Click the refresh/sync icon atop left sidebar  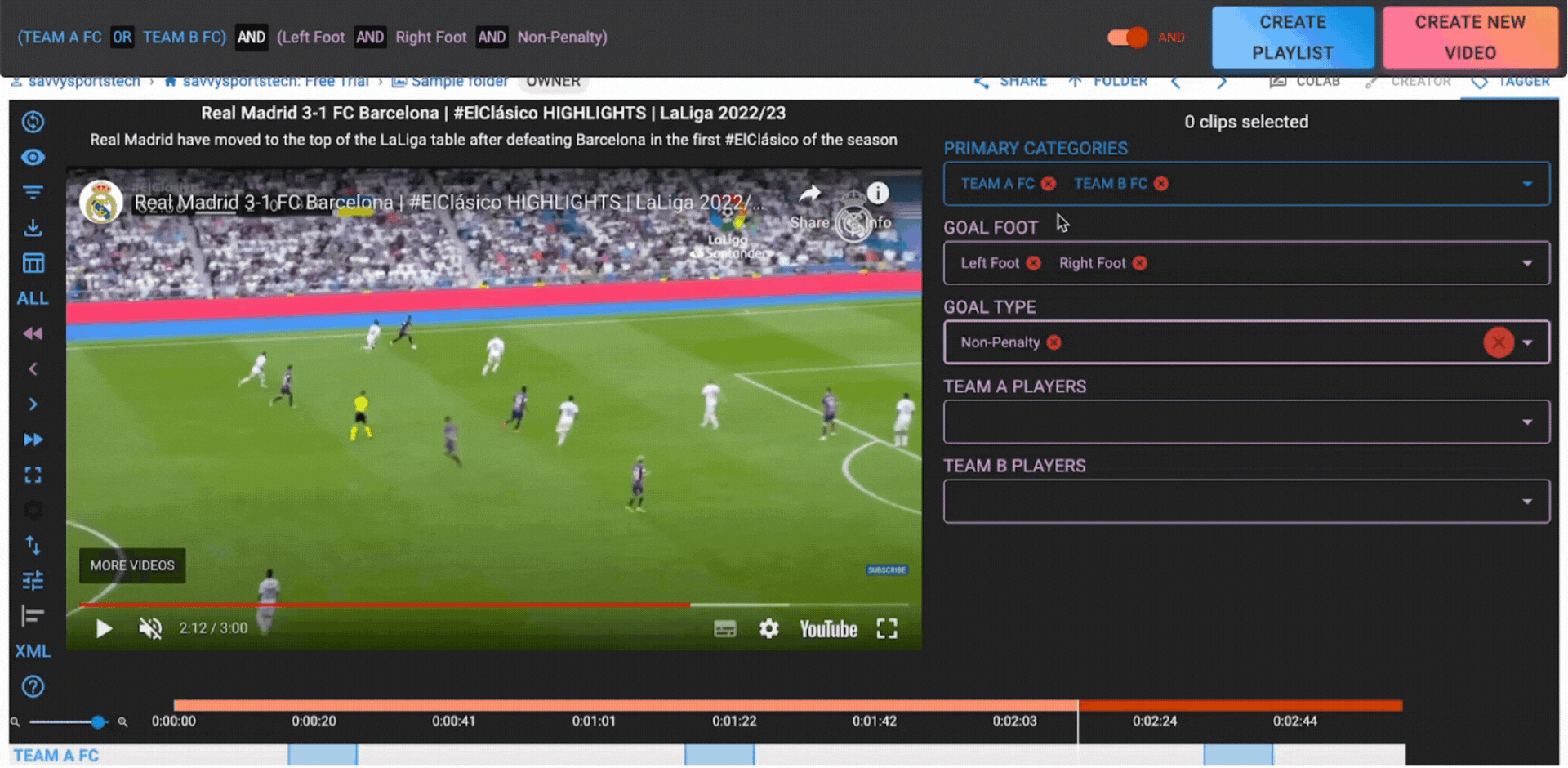(33, 122)
